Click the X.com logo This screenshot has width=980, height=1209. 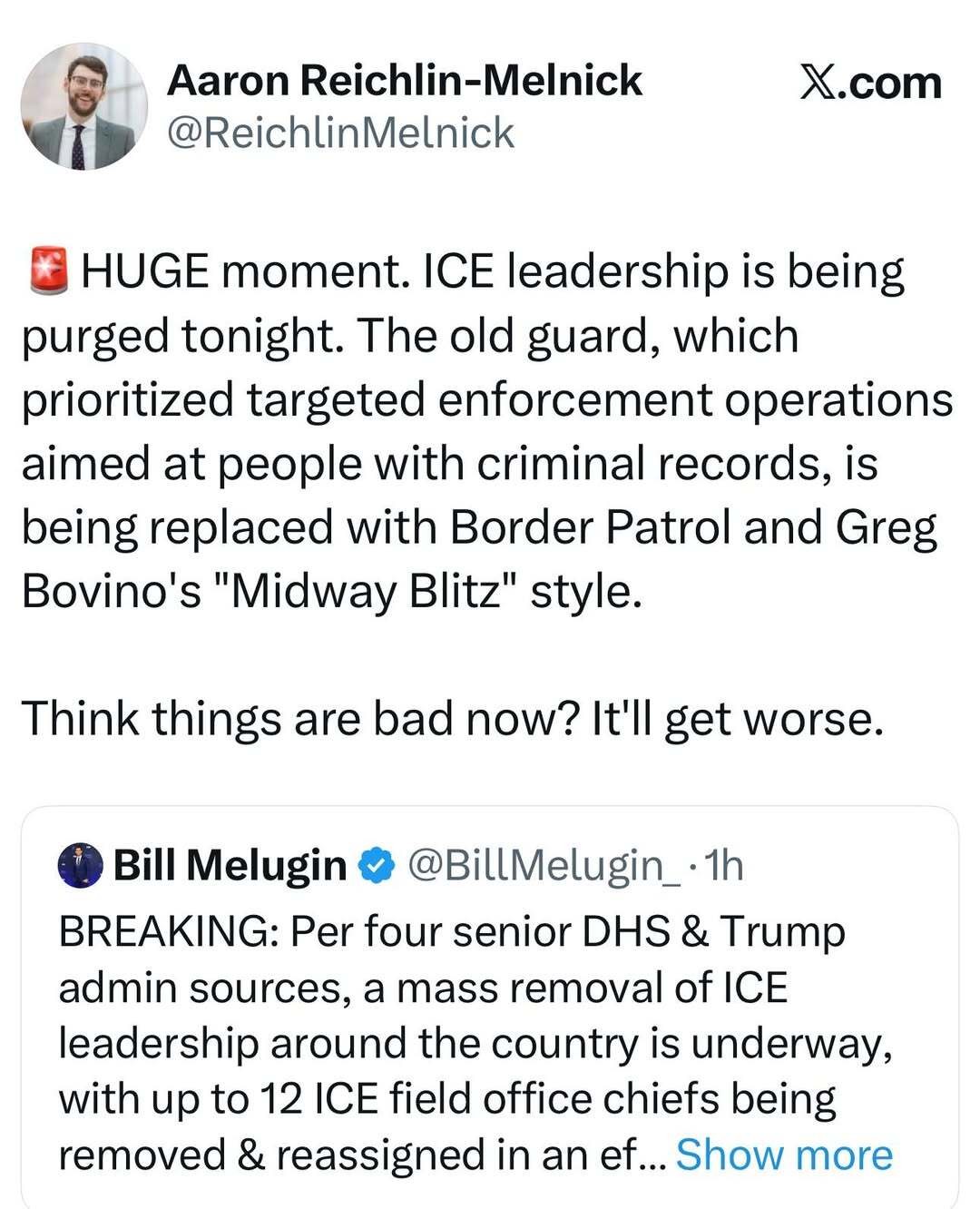(x=870, y=84)
